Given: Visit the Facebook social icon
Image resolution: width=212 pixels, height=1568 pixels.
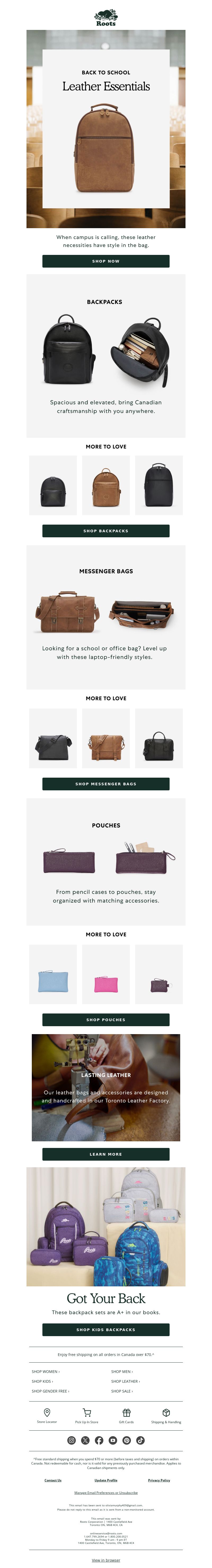Looking at the screenshot, I should (x=99, y=1440).
